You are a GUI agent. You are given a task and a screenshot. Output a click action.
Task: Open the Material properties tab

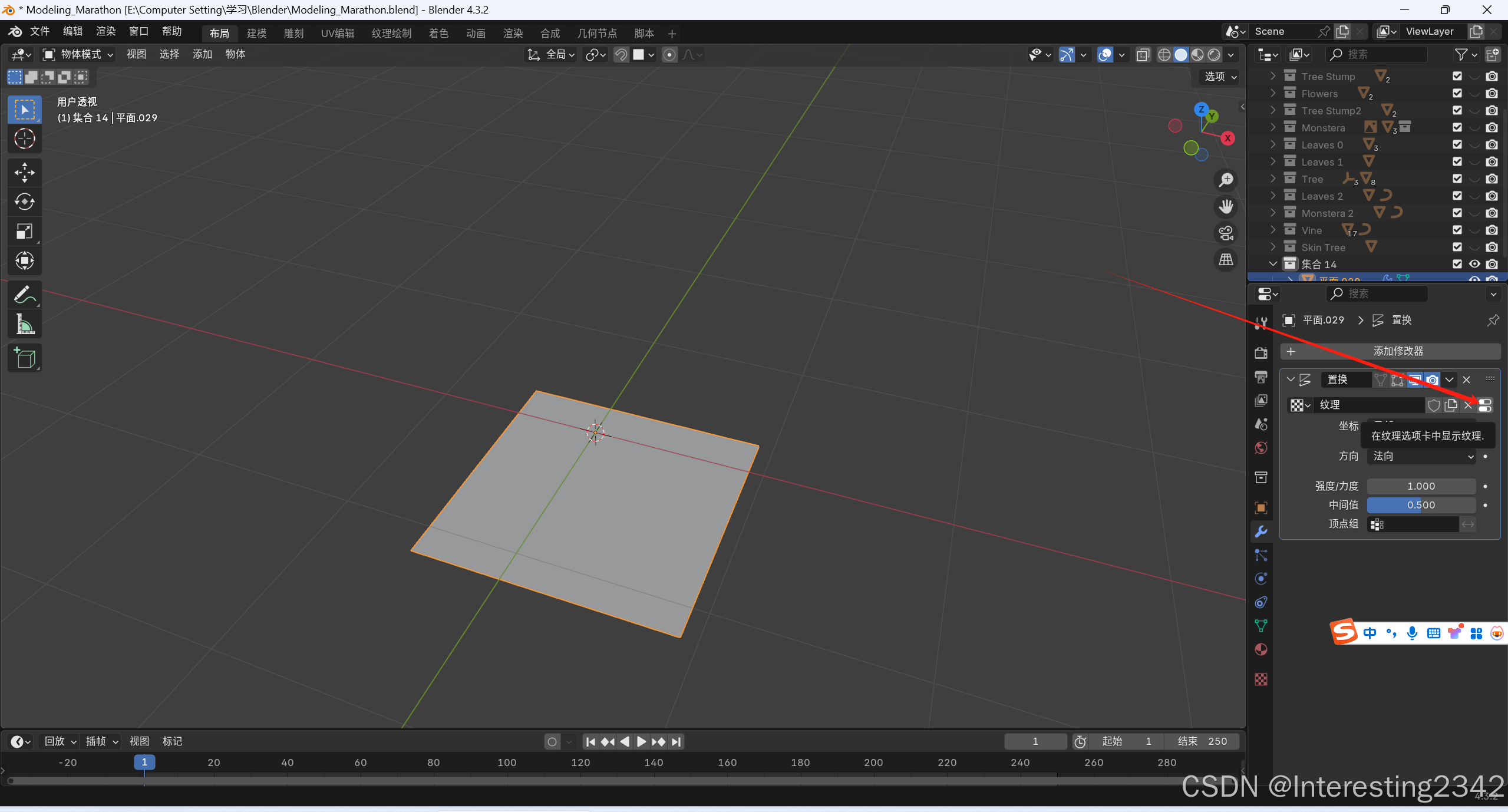[x=1261, y=649]
